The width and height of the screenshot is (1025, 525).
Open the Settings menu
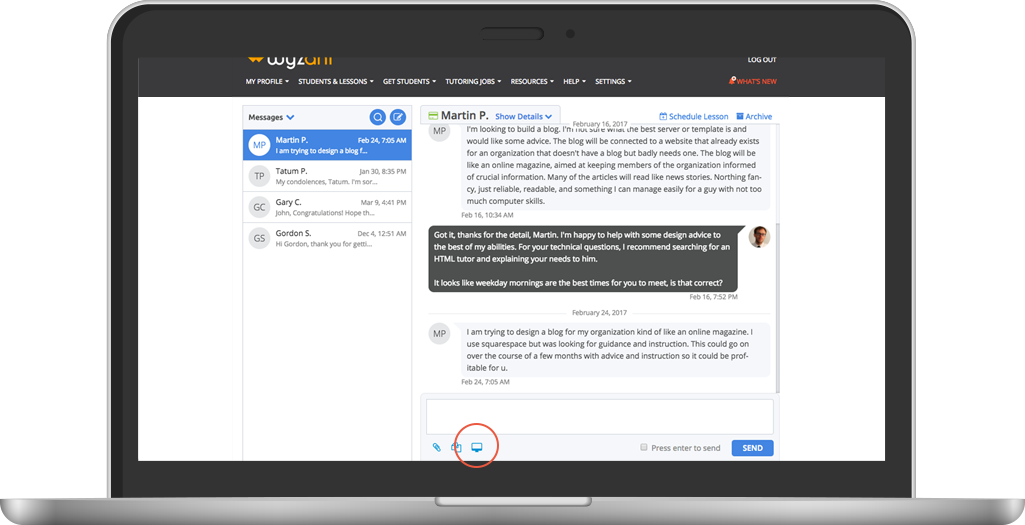click(613, 82)
